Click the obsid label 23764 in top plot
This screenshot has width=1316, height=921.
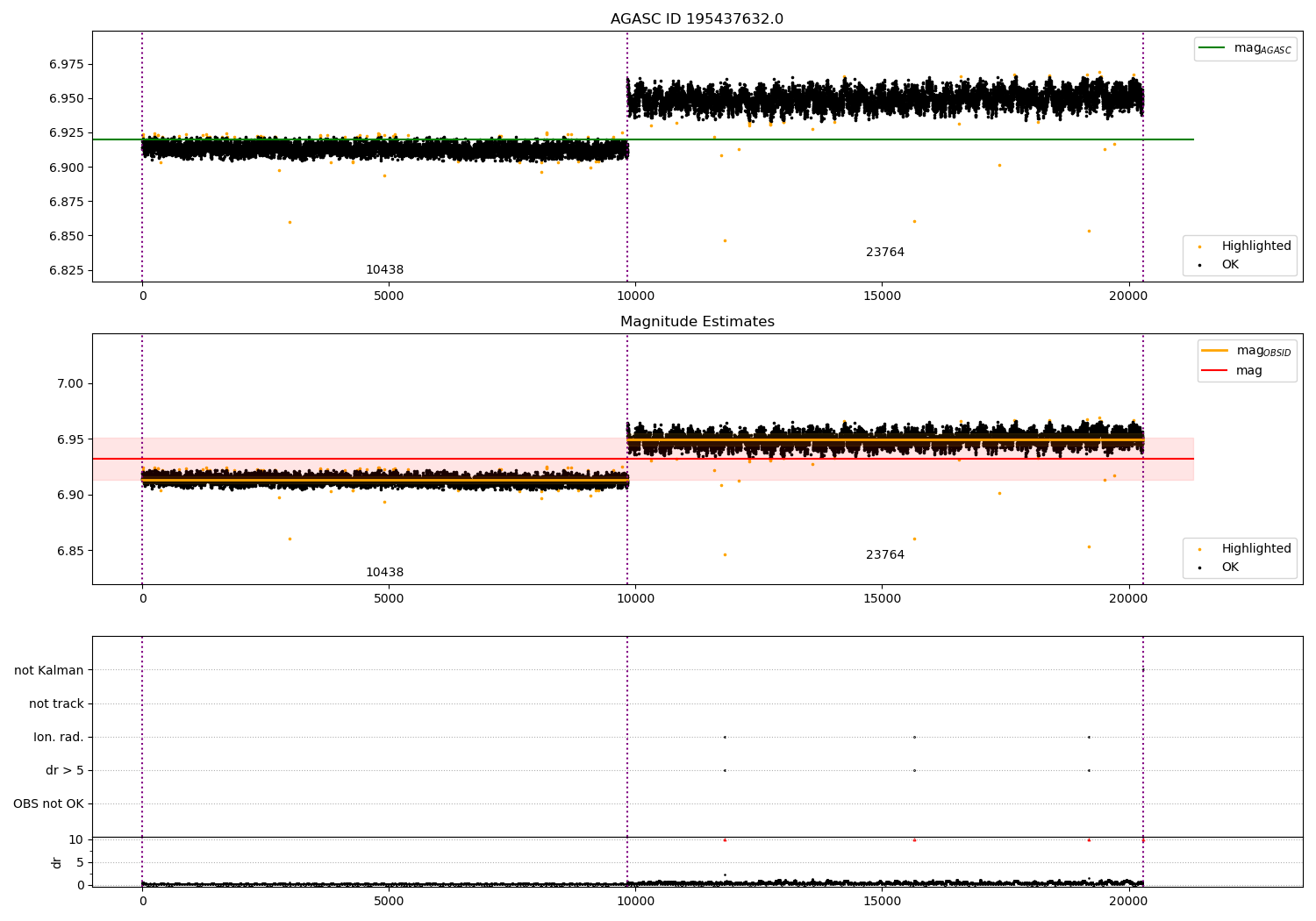[x=885, y=253]
